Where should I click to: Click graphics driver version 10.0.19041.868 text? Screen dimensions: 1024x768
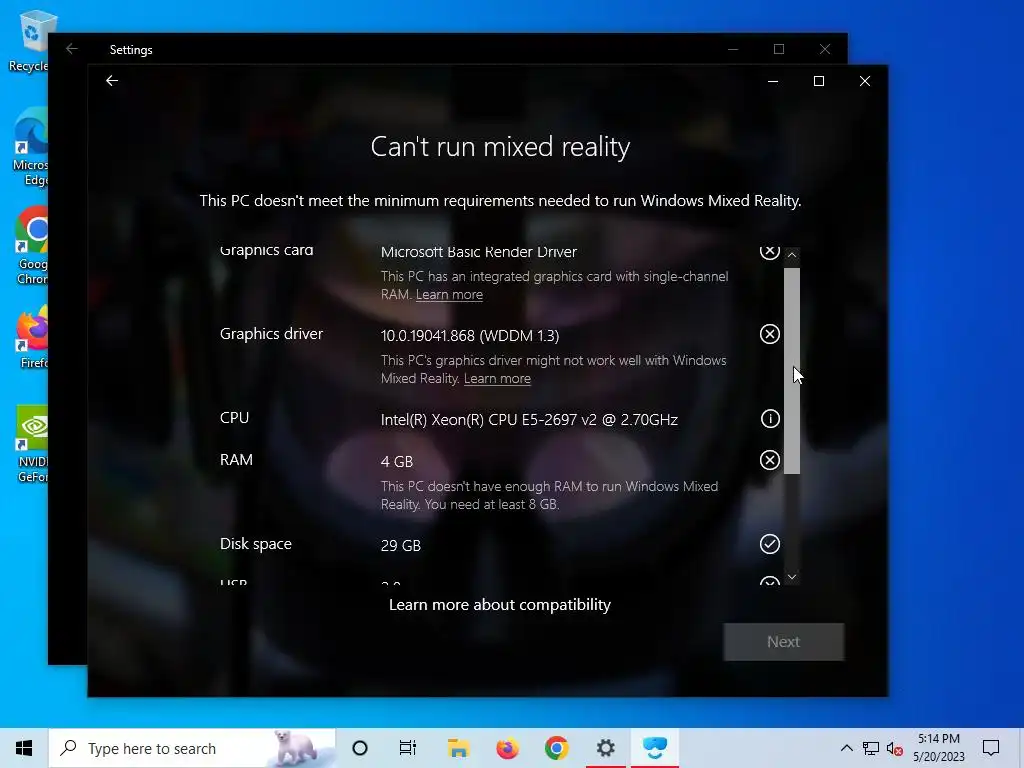470,336
